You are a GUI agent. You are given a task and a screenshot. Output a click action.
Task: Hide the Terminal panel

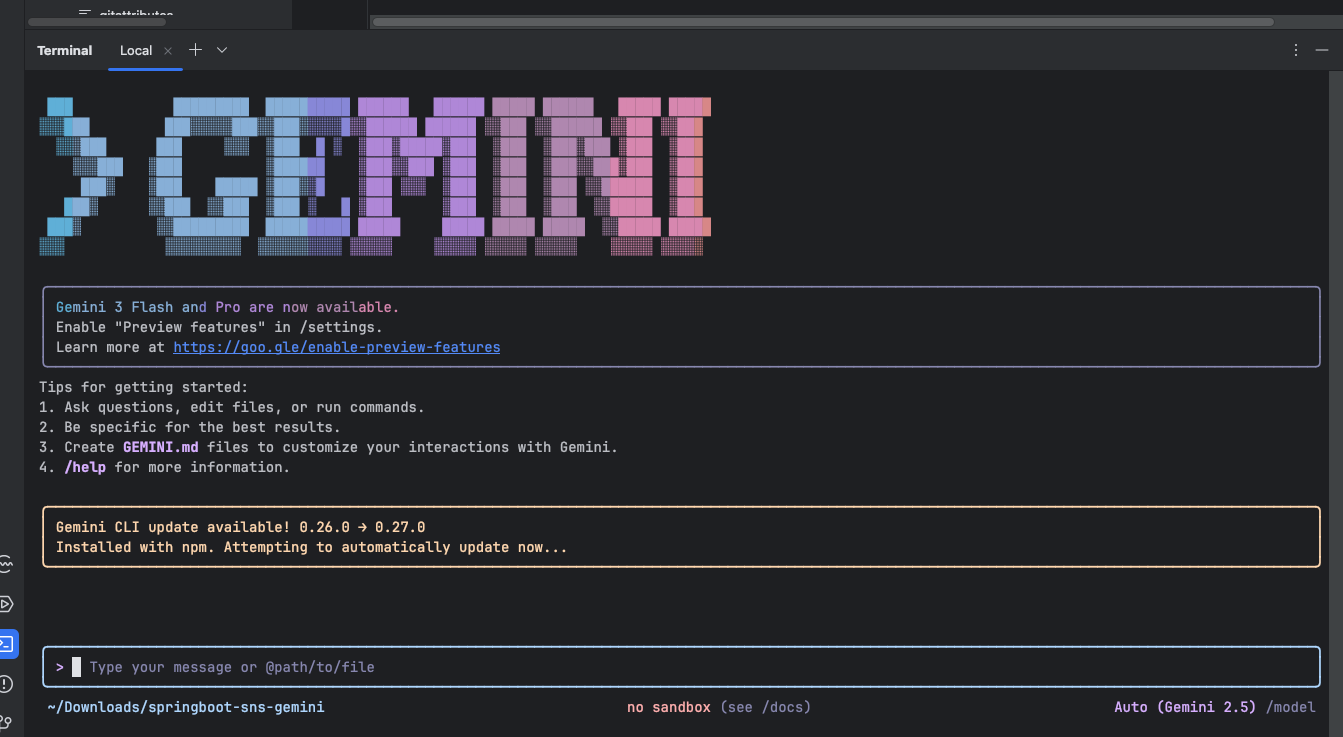pos(1322,50)
